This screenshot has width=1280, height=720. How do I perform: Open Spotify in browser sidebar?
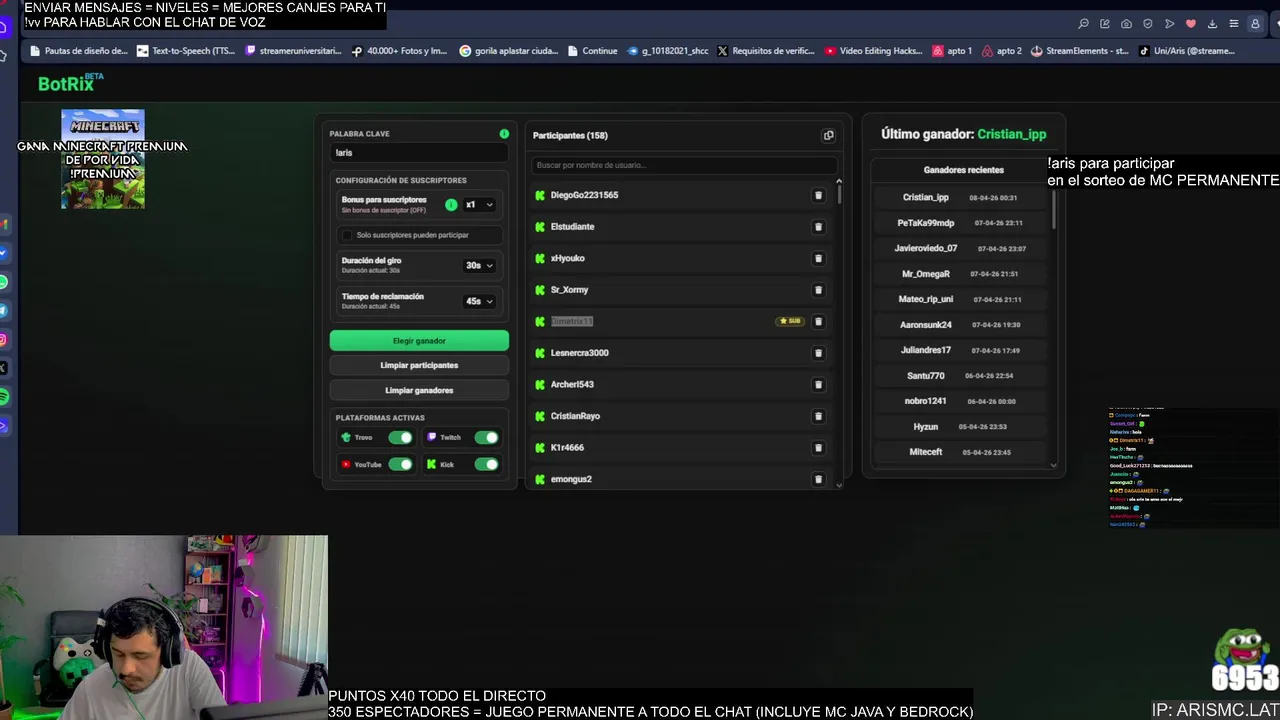tap(4, 397)
